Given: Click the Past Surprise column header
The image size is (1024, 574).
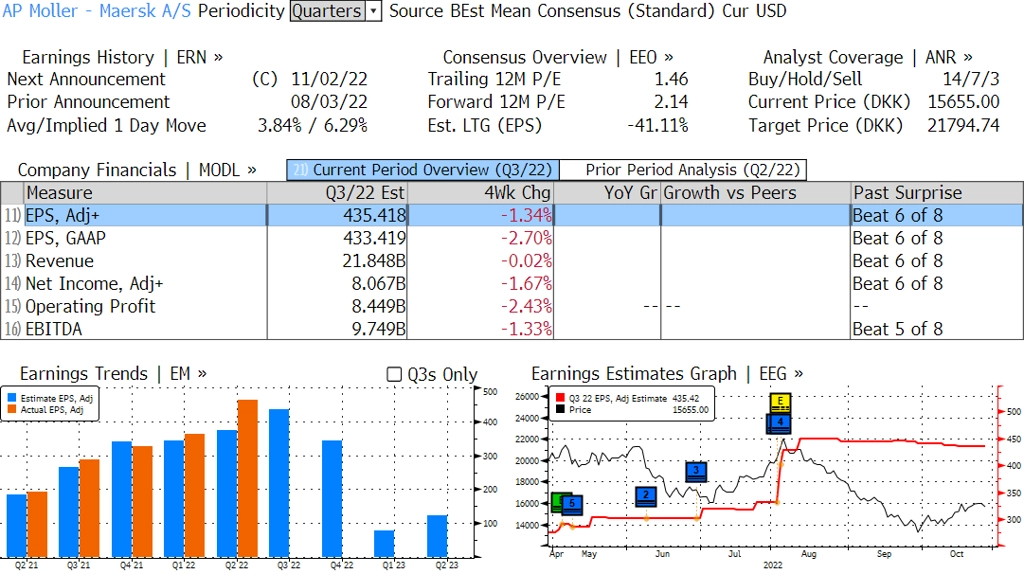Looking at the screenshot, I should (936, 193).
